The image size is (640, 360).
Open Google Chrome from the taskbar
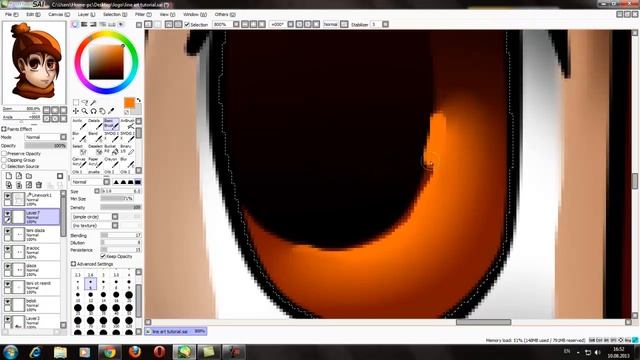[109, 352]
